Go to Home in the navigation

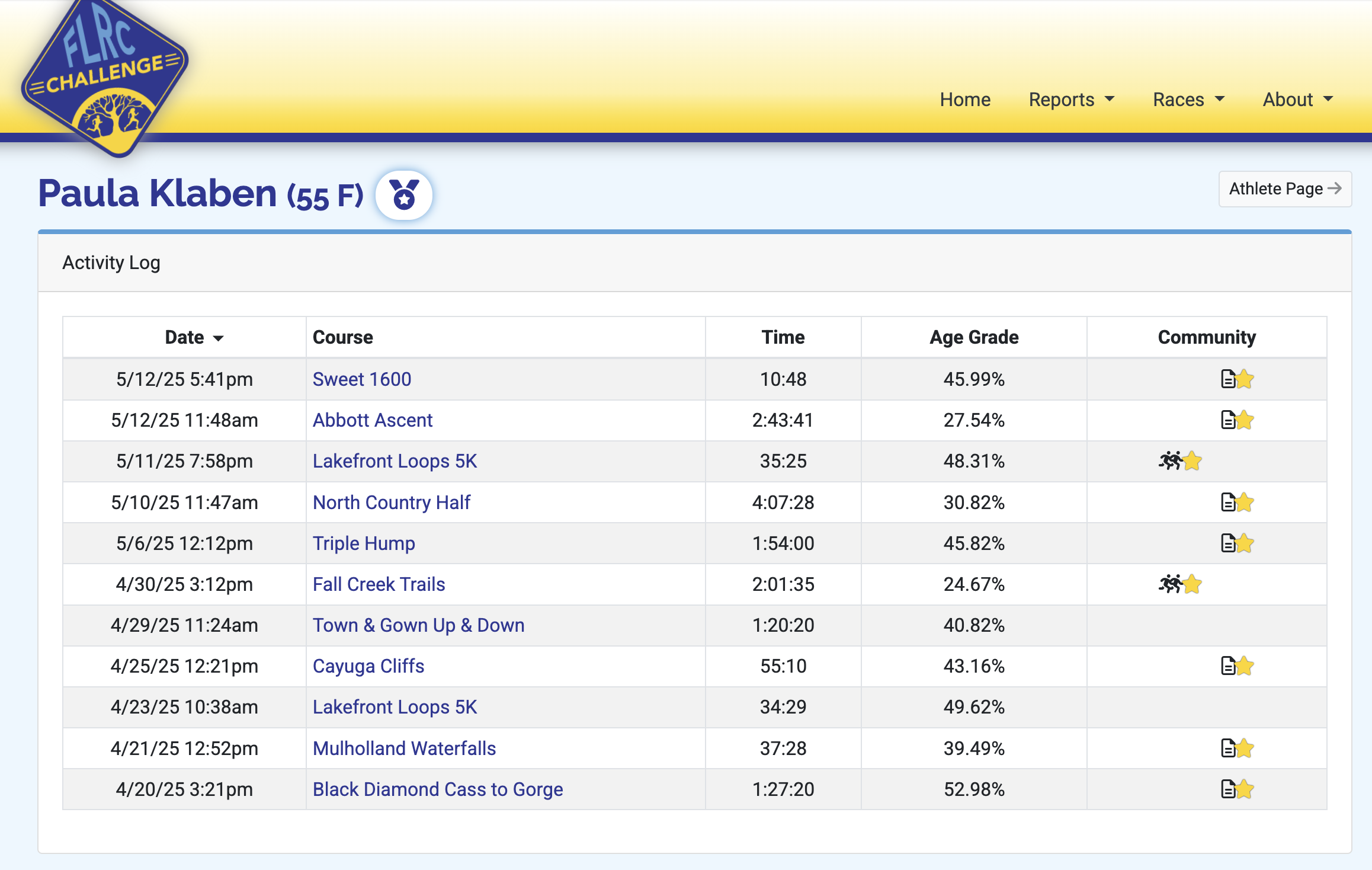click(x=965, y=100)
